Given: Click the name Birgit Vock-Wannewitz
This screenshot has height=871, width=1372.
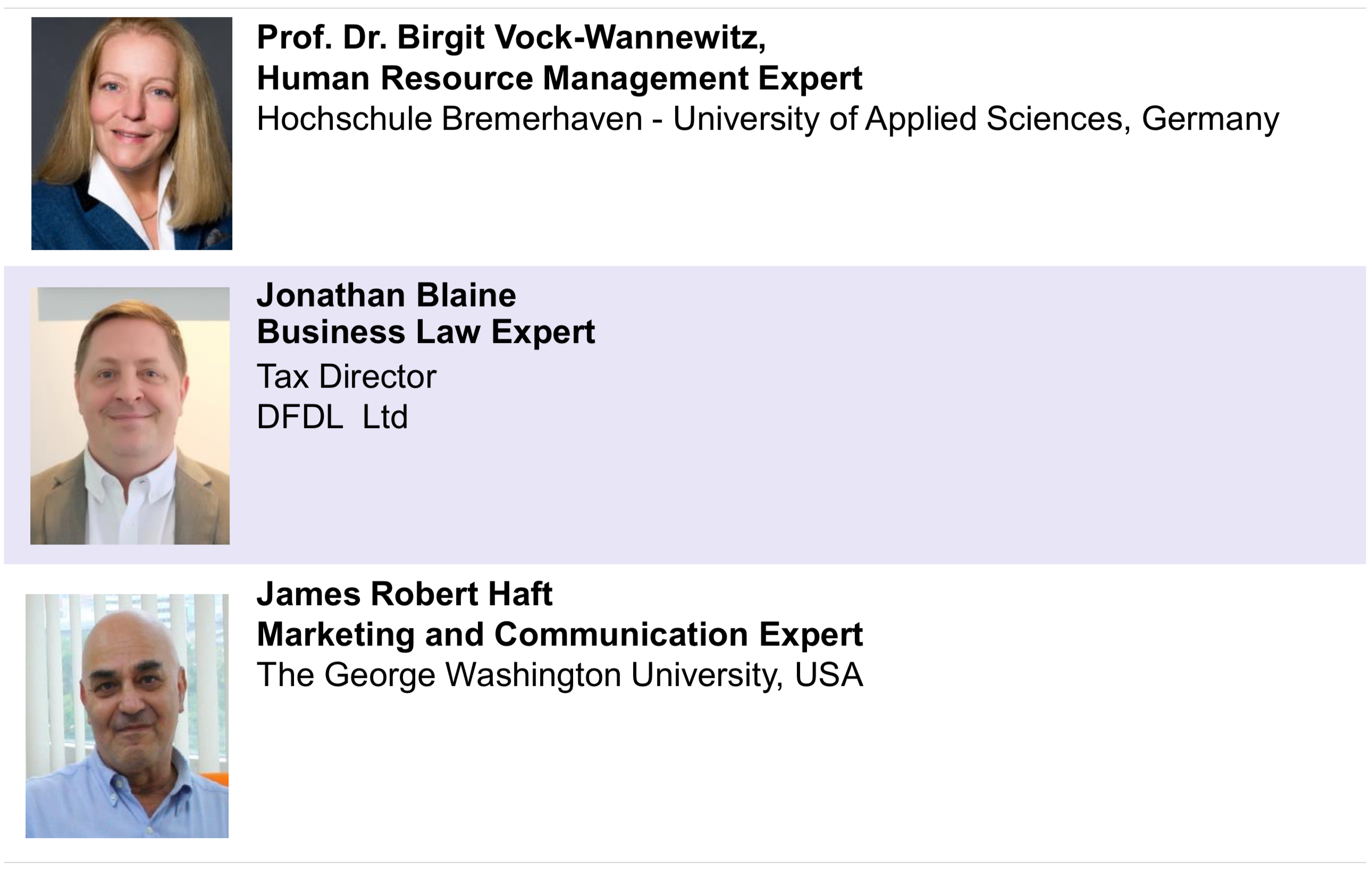Looking at the screenshot, I should coord(581,38).
